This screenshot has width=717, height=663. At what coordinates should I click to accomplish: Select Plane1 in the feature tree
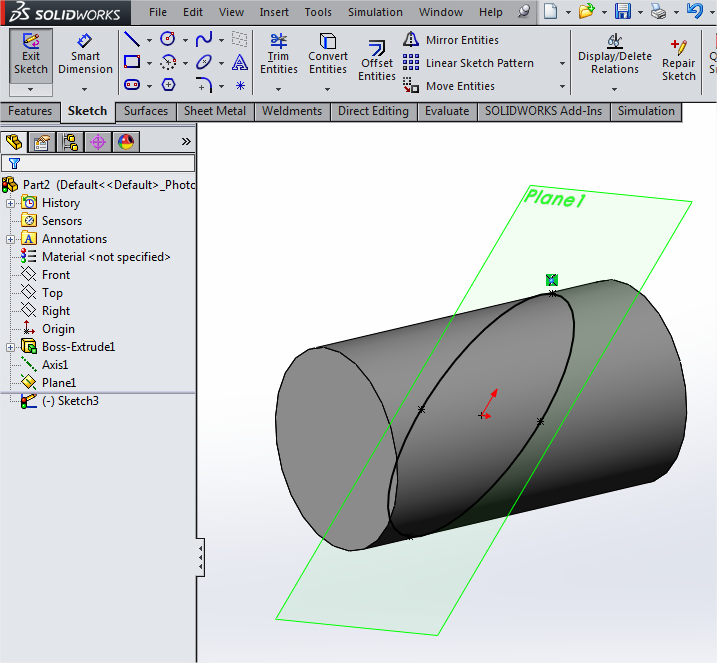click(58, 383)
